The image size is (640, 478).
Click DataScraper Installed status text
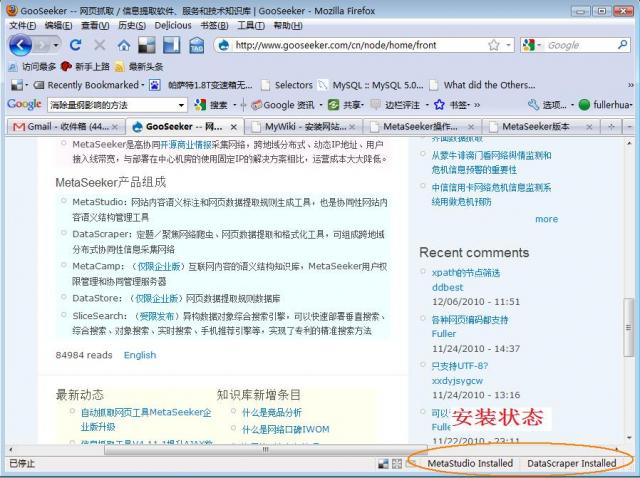571,464
